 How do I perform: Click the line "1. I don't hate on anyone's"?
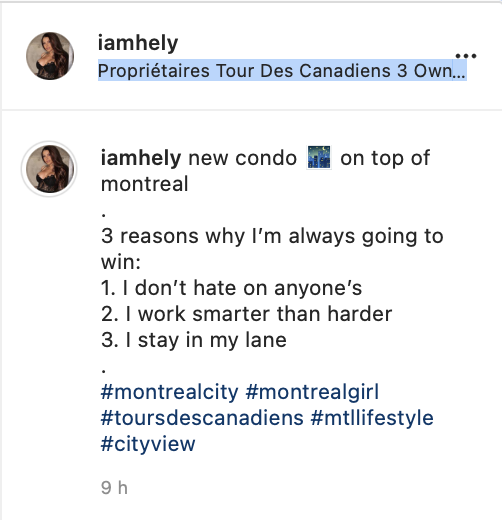tap(231, 288)
